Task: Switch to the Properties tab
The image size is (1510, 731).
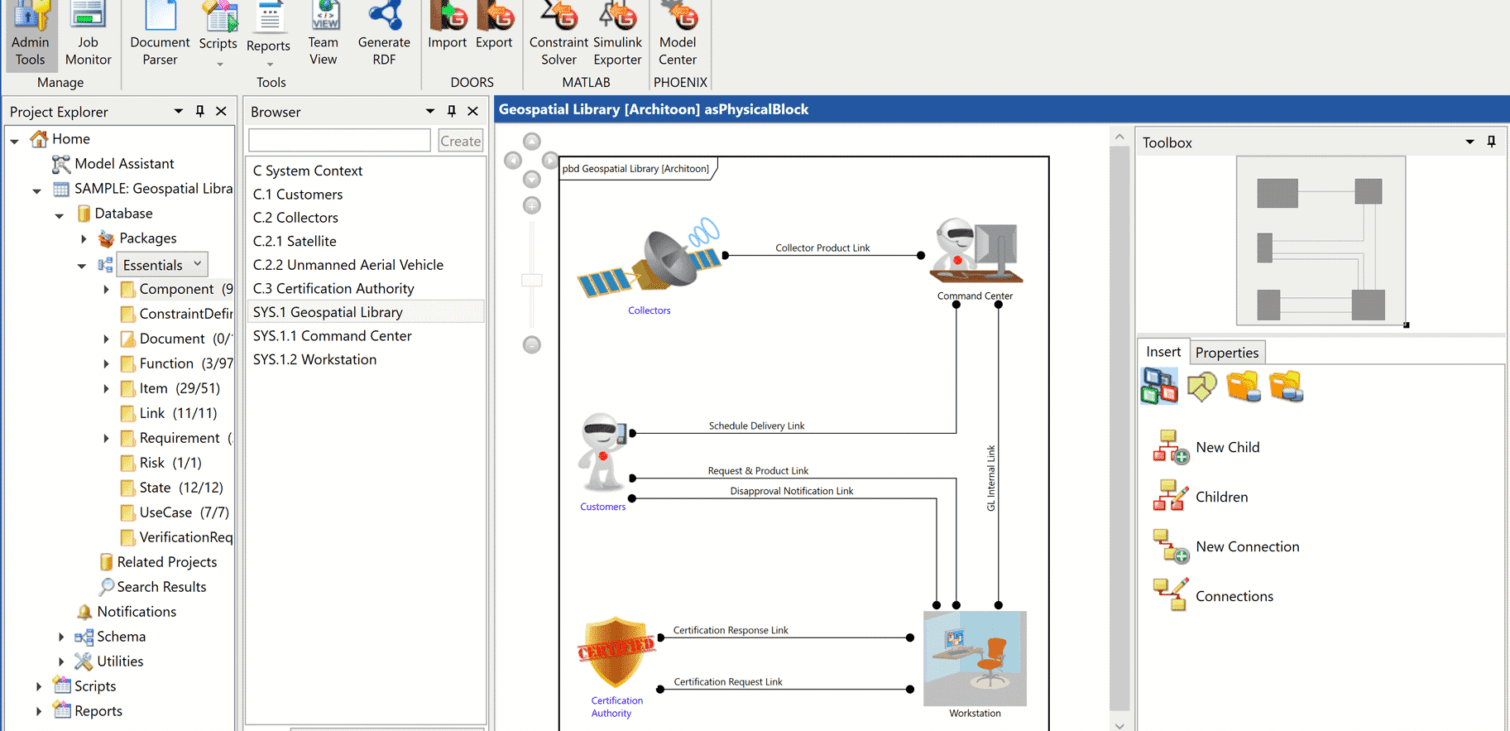Action: coord(1227,352)
